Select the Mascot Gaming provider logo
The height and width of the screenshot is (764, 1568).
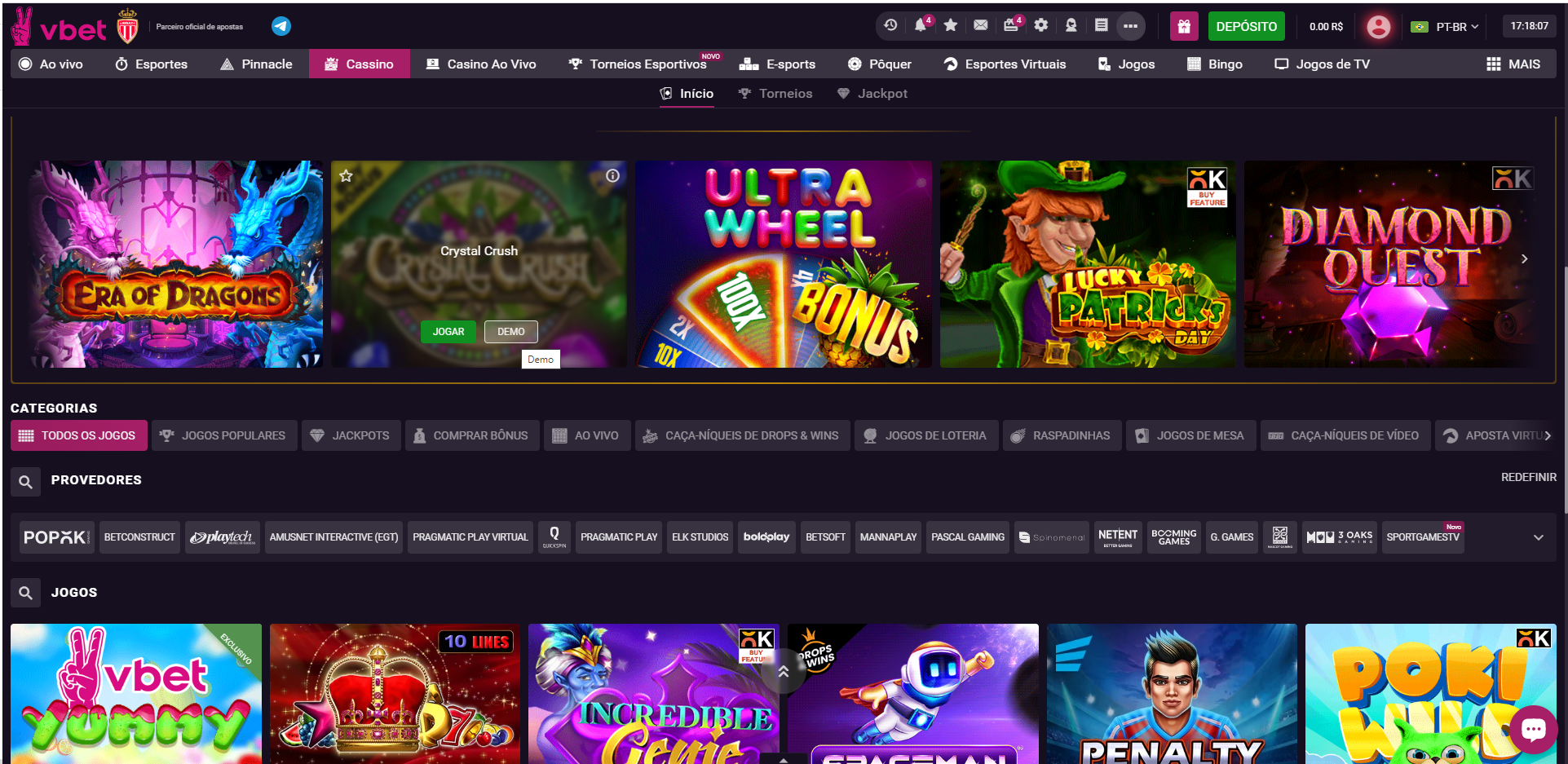coord(1280,537)
